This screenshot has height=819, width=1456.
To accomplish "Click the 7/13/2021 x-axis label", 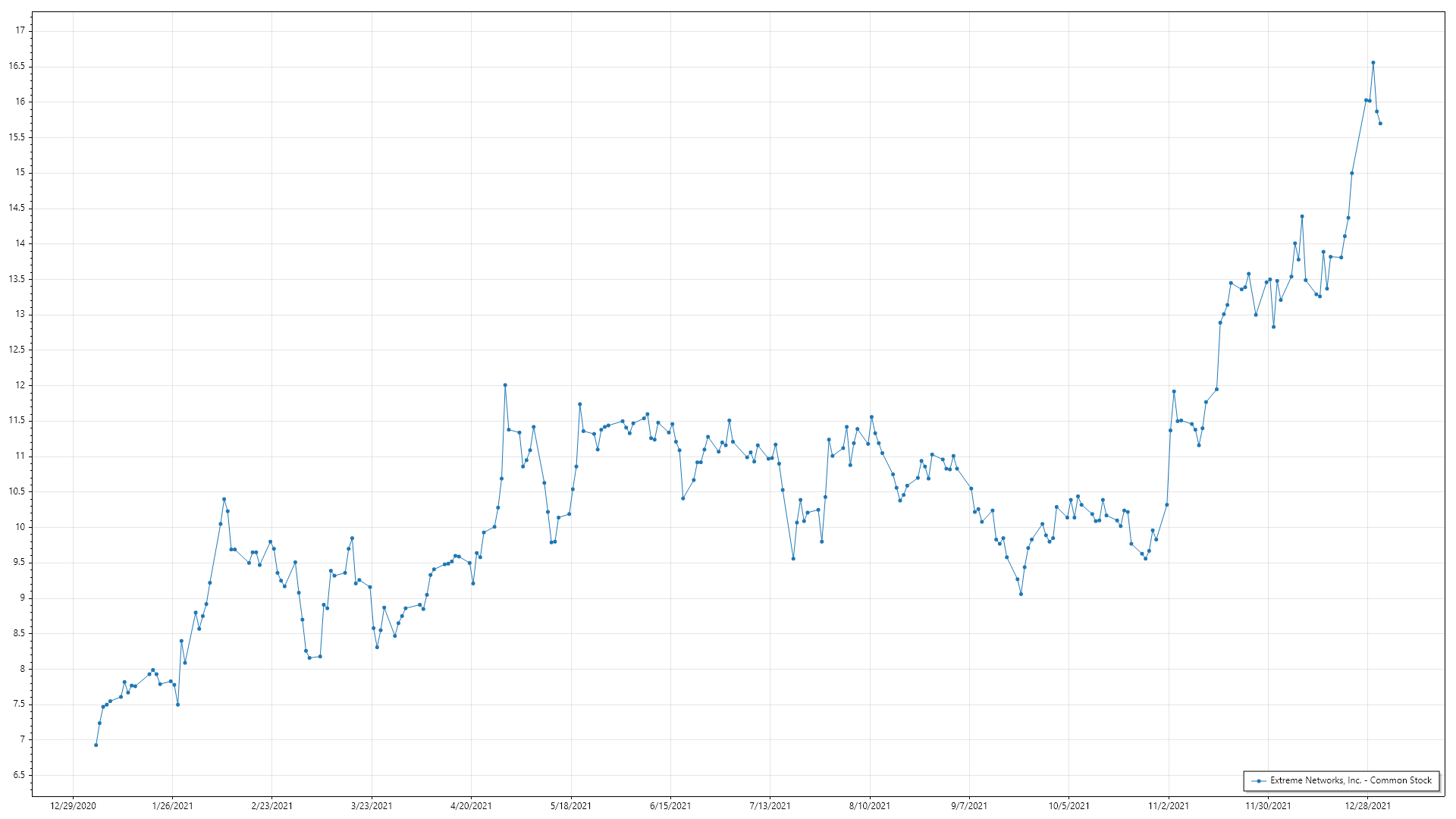I will [770, 805].
